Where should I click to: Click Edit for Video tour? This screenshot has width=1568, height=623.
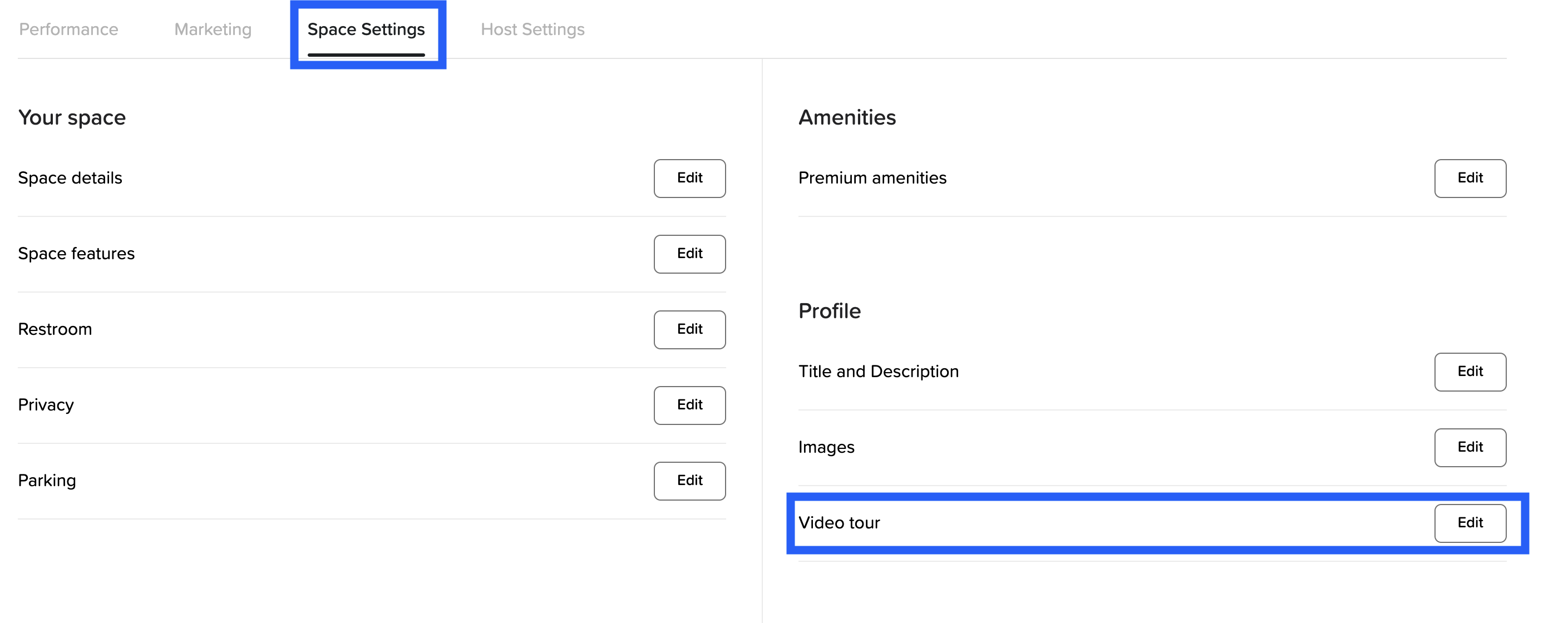click(x=1470, y=523)
